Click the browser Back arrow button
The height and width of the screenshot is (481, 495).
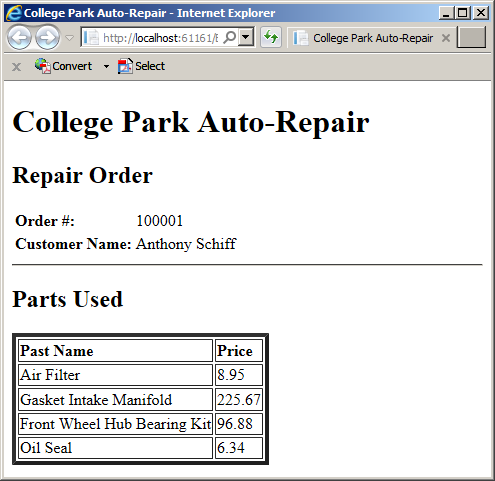(x=19, y=38)
